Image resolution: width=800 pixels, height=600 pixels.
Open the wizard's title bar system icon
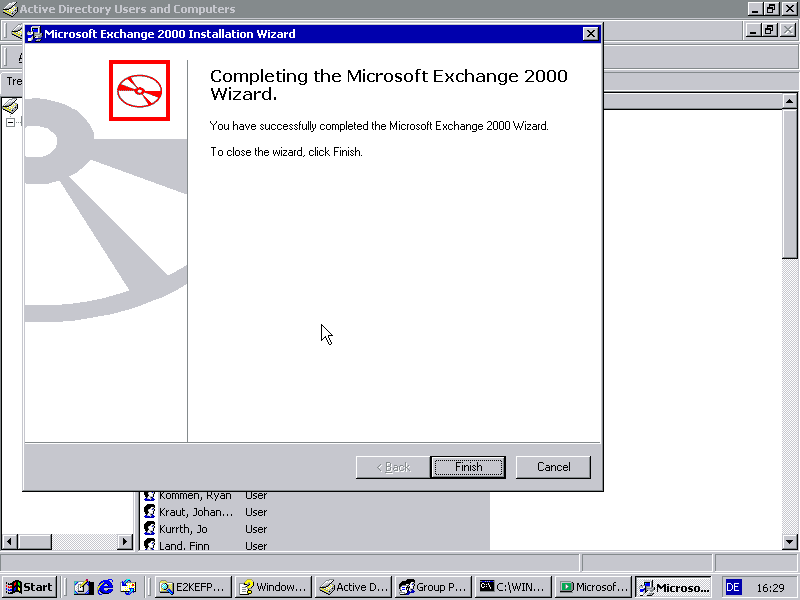[x=34, y=34]
